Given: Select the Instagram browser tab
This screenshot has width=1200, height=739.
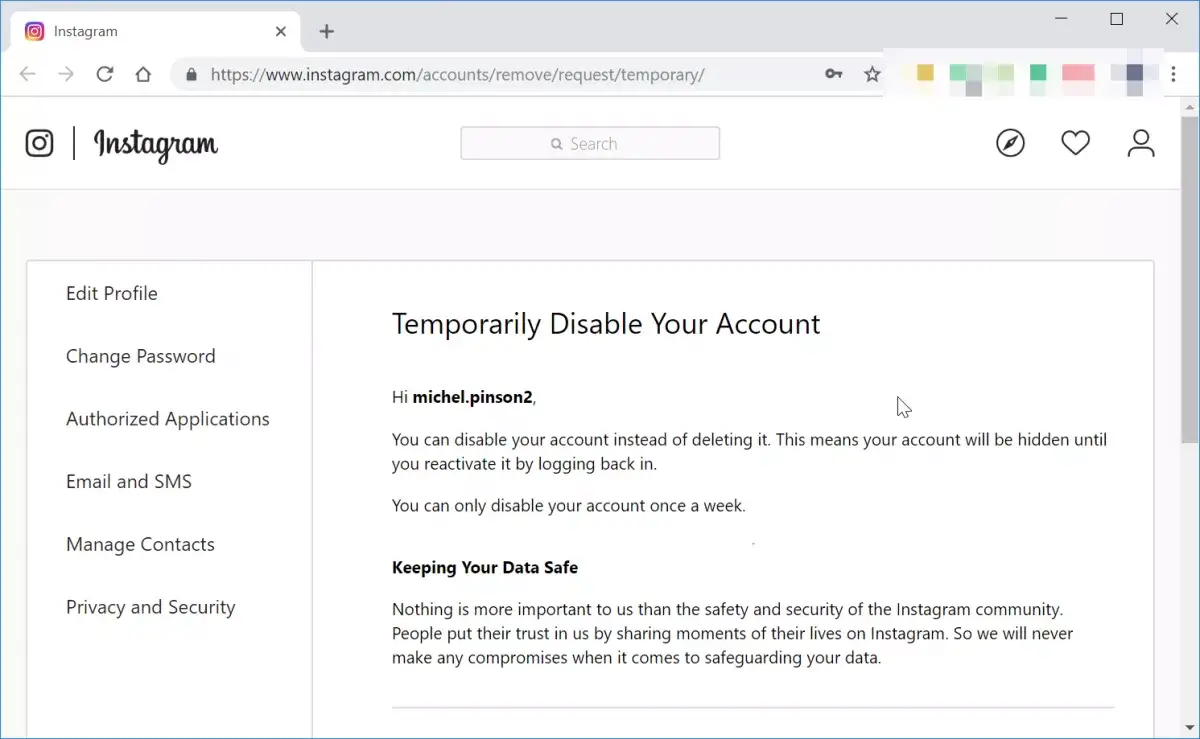Looking at the screenshot, I should 156,31.
